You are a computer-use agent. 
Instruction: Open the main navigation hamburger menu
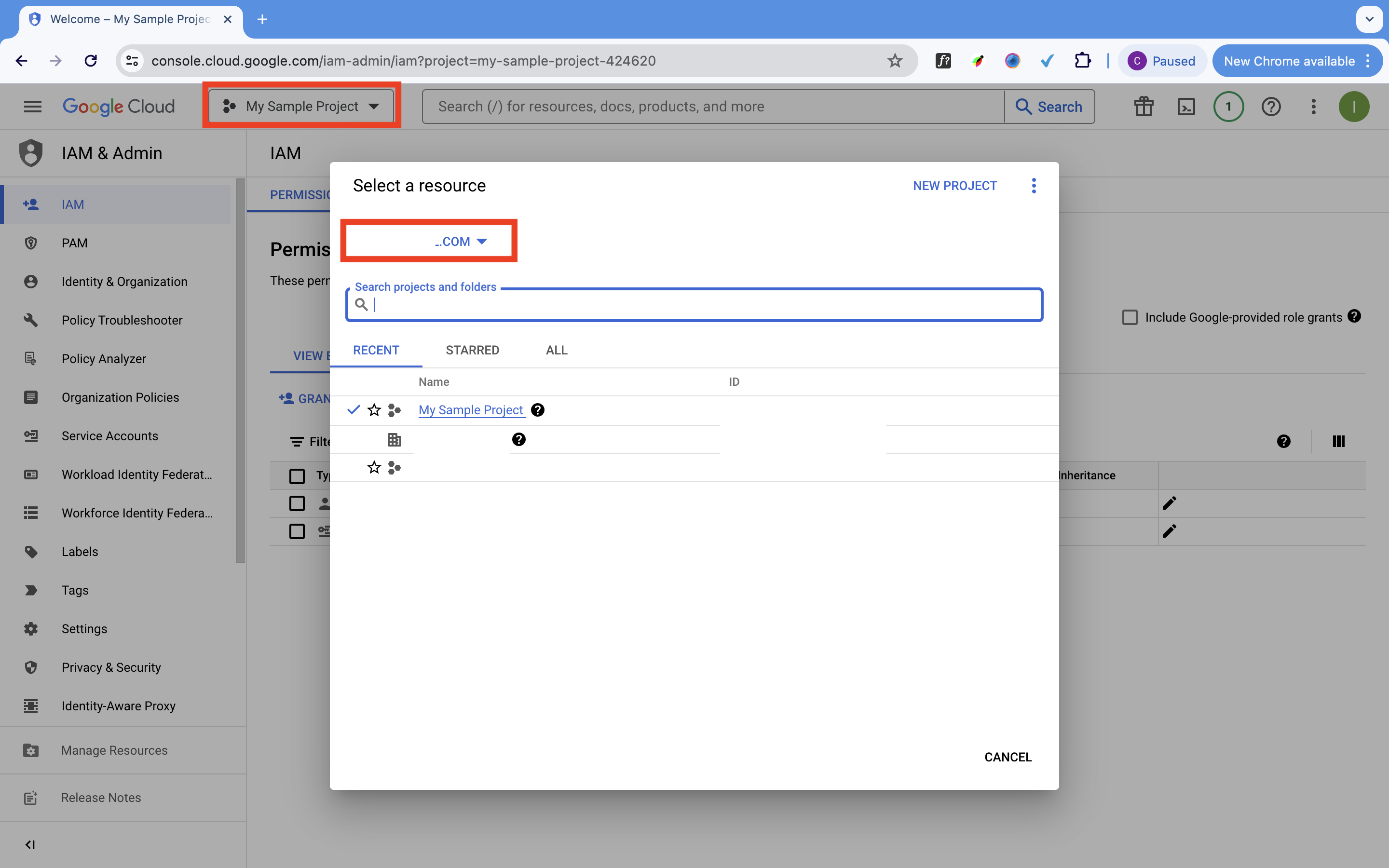[x=33, y=106]
